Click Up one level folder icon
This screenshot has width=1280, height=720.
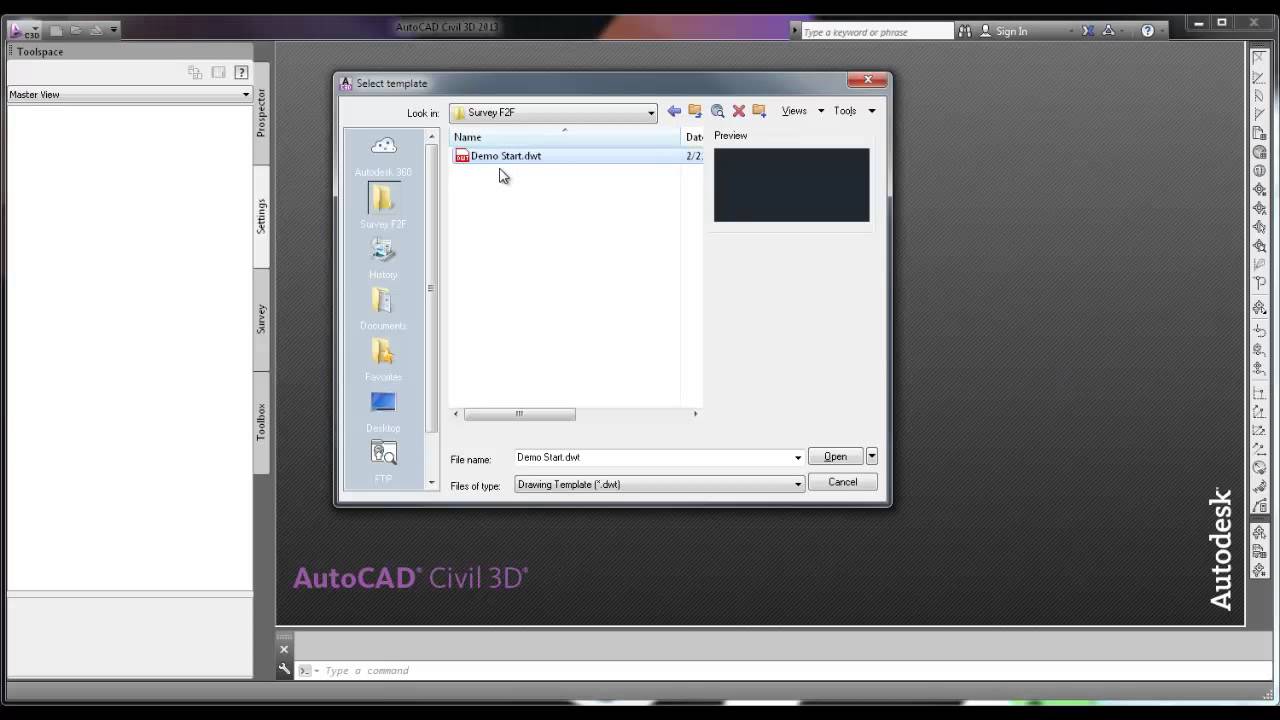pyautogui.click(x=695, y=111)
